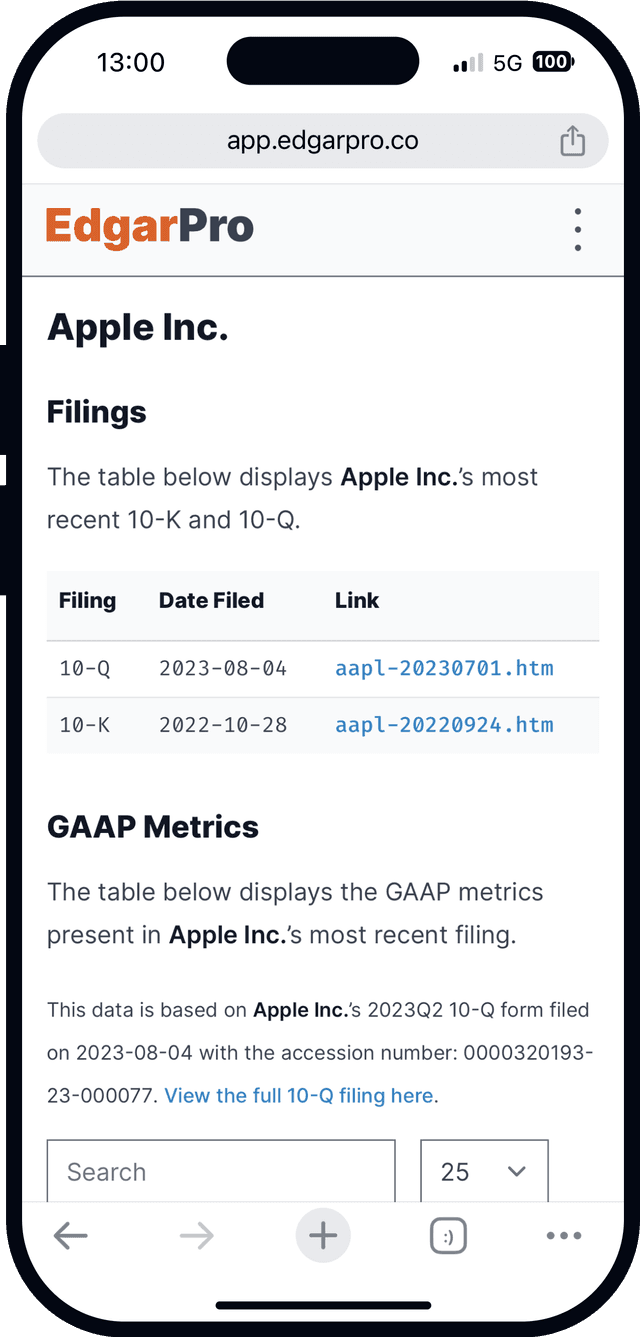Click "View the full 10-Q filing here" link

(x=299, y=1096)
